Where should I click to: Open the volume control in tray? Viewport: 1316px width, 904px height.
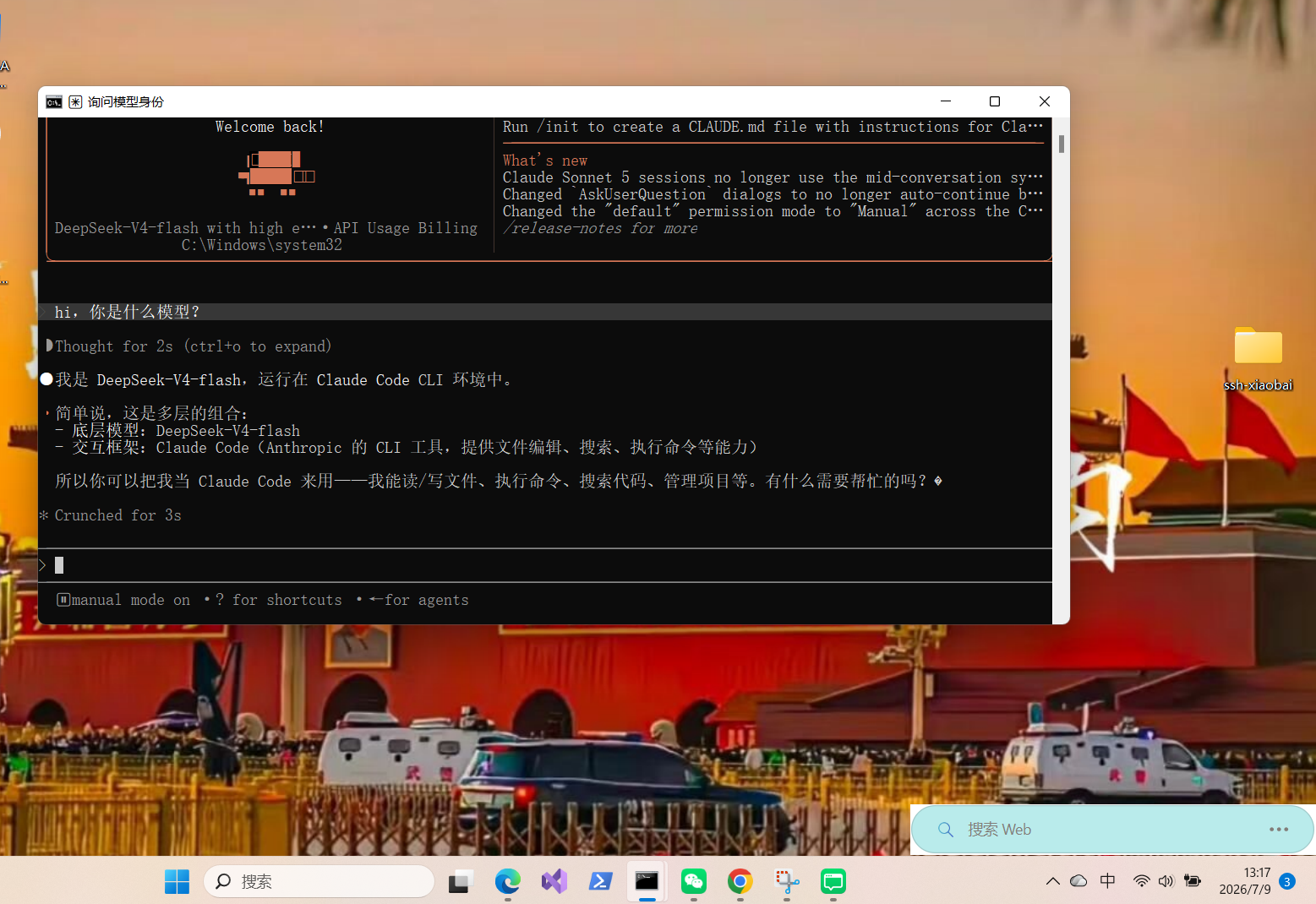[x=1166, y=881]
